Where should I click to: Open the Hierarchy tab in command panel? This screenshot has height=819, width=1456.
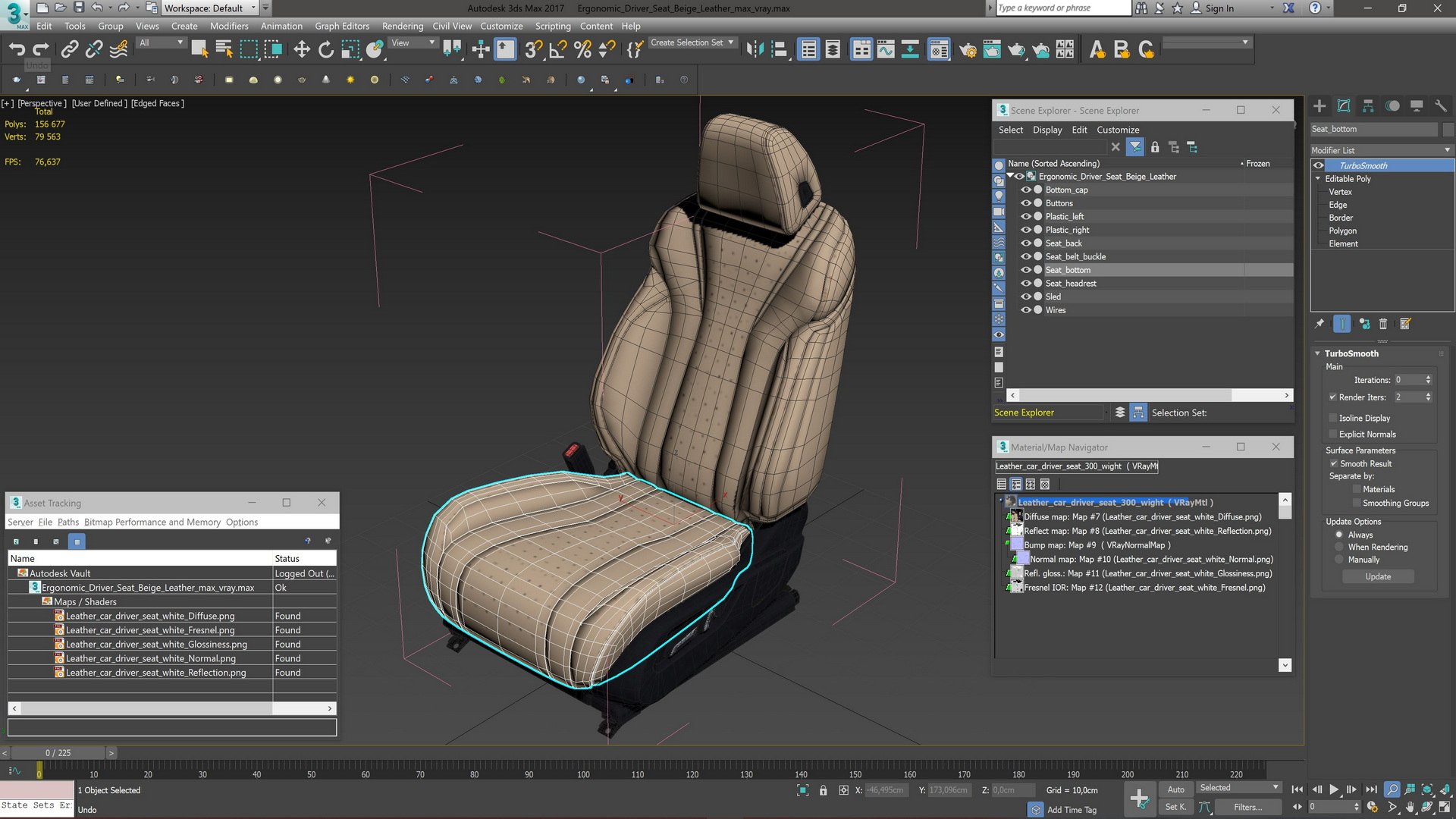tap(1368, 106)
